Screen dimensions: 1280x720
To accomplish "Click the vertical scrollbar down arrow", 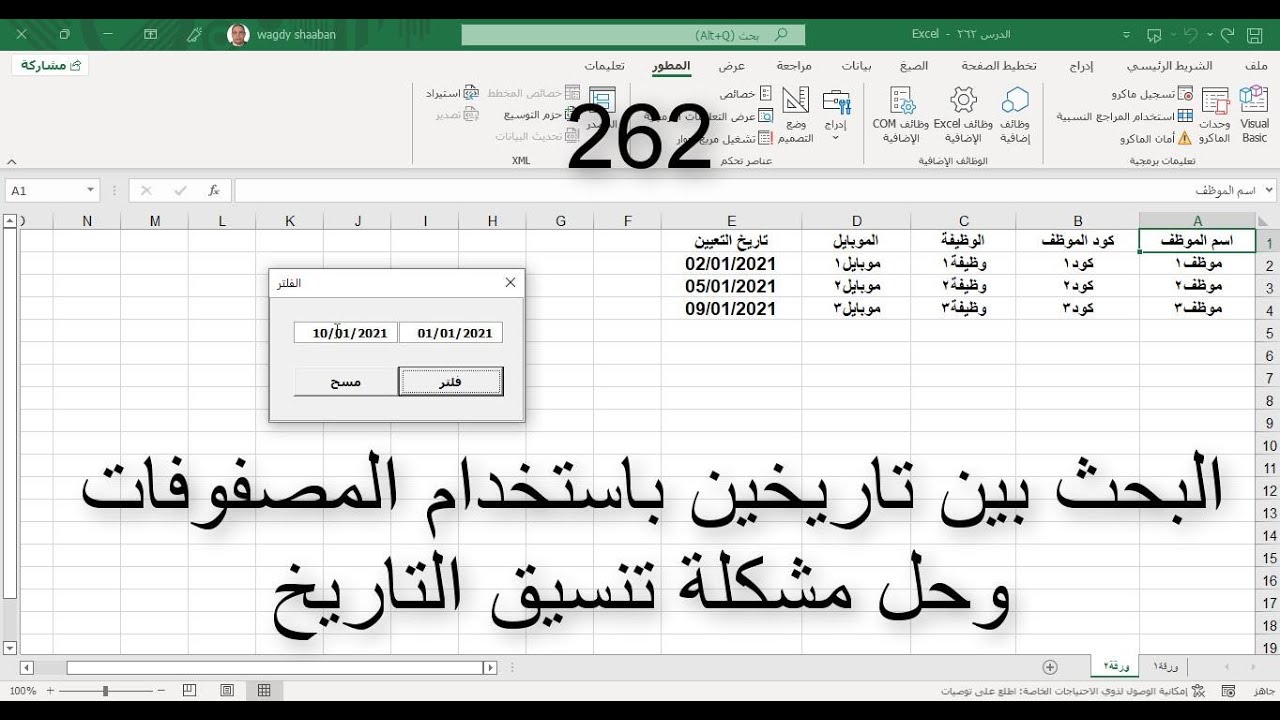I will click(11, 647).
